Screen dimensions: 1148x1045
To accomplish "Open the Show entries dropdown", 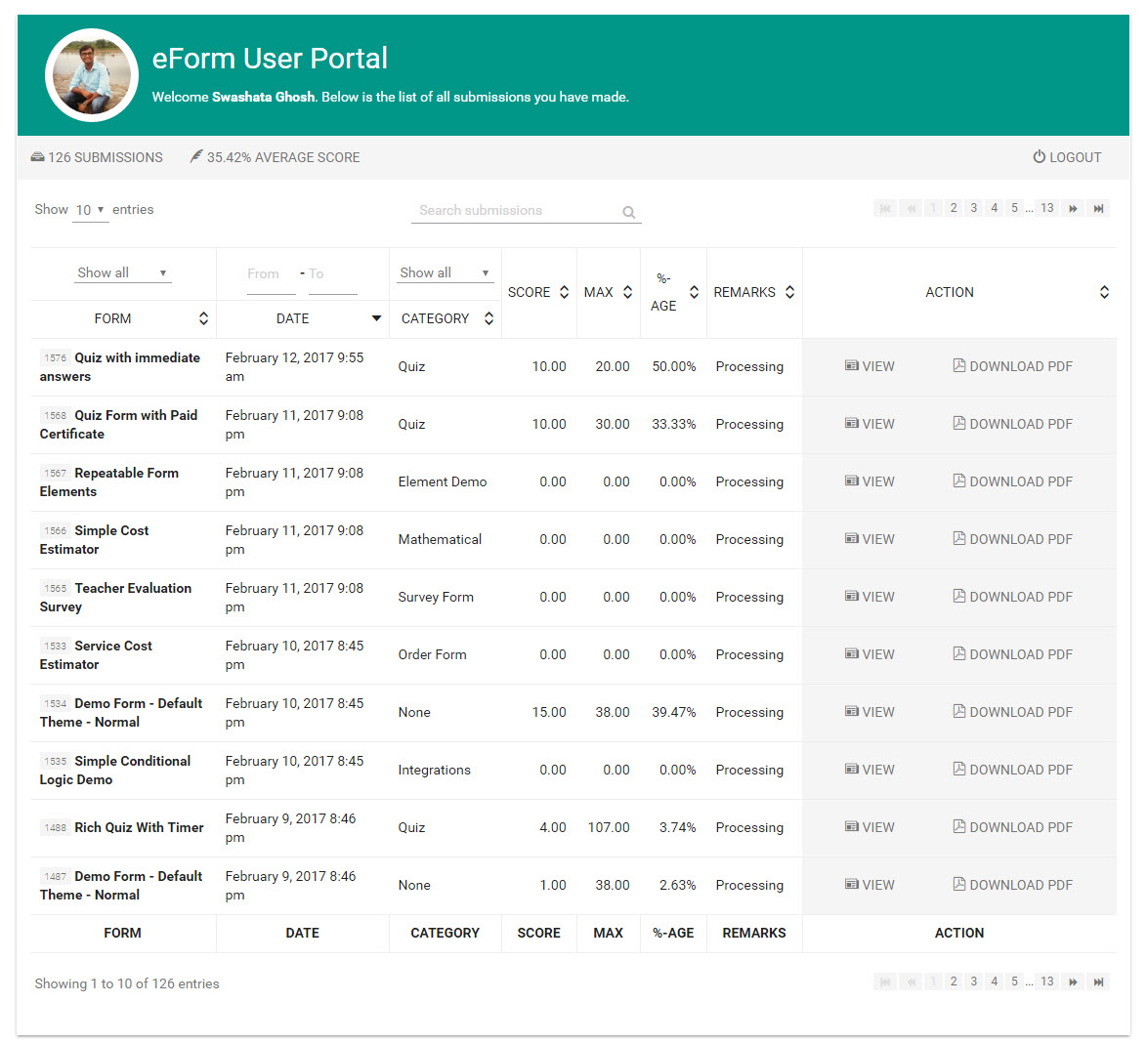I will pyautogui.click(x=90, y=209).
